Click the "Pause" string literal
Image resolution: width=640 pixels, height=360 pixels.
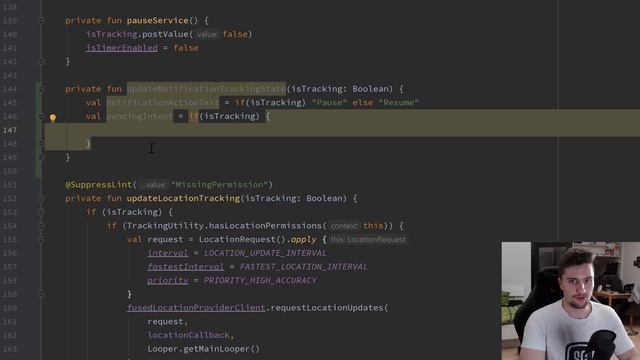tap(329, 102)
